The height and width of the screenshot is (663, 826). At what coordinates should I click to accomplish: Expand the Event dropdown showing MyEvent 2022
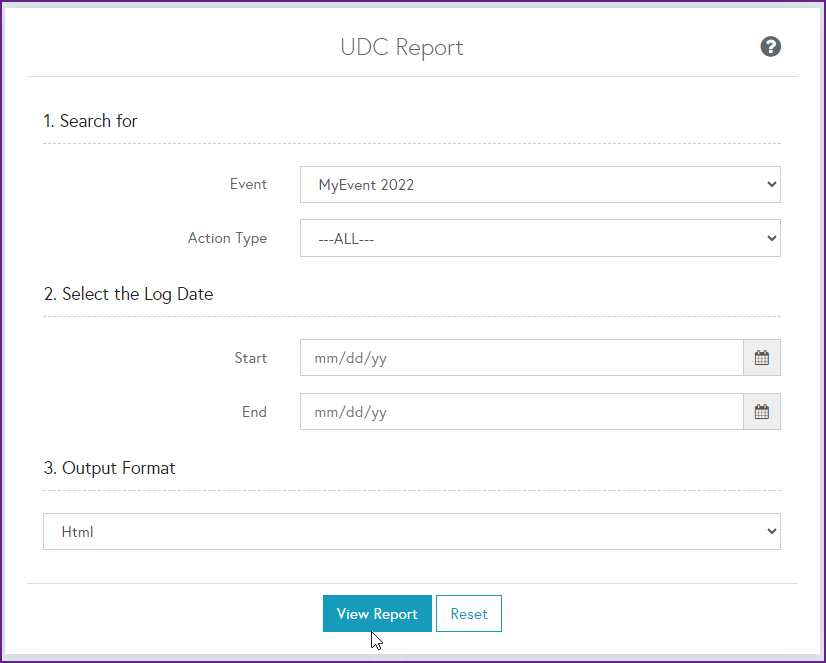[540, 184]
